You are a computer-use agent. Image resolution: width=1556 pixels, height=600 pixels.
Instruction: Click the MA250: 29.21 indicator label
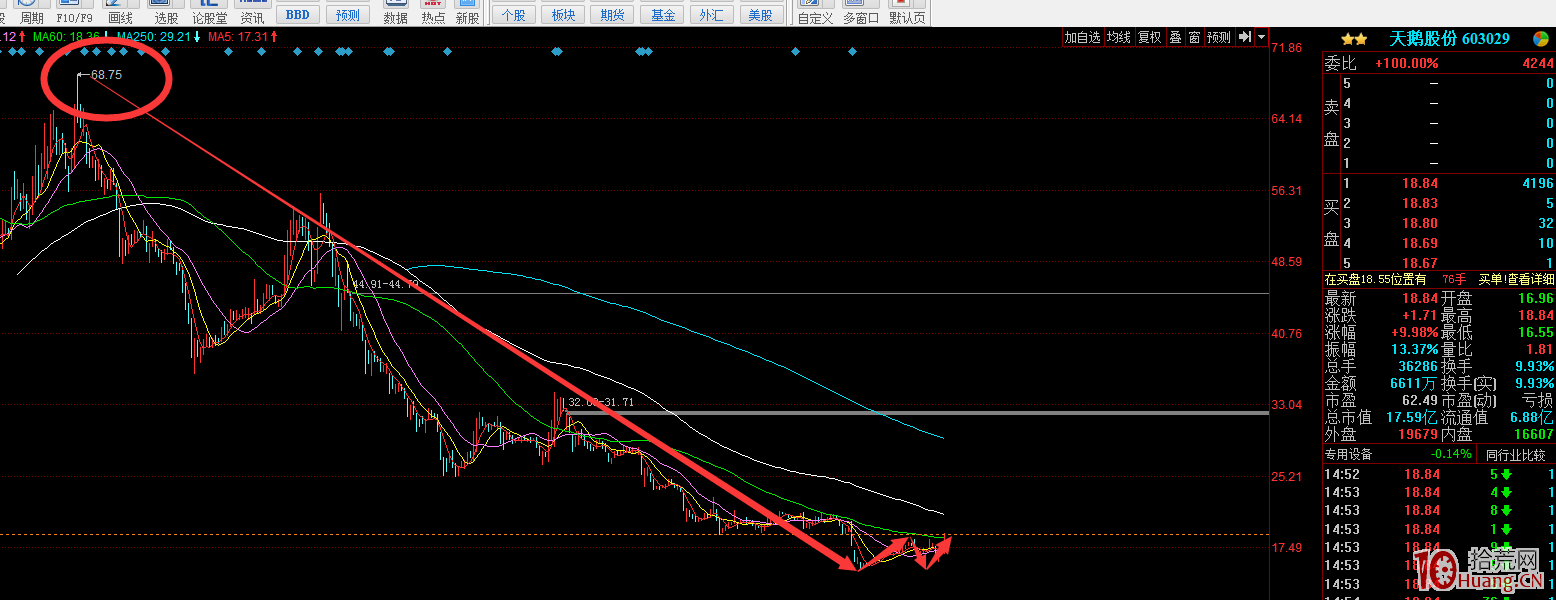[158, 36]
